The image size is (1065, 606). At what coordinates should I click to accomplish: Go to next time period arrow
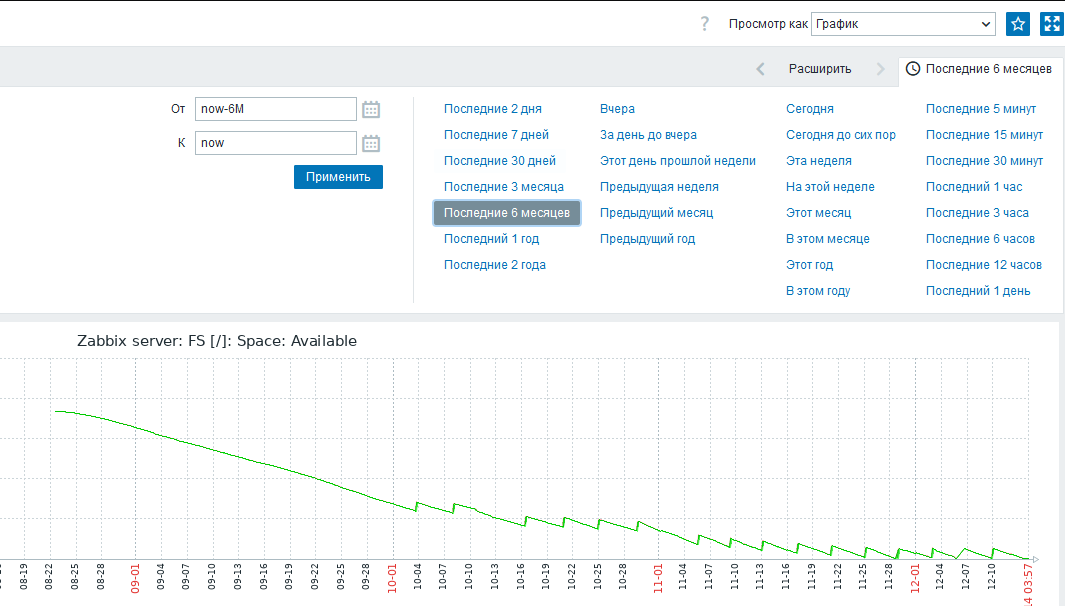coord(880,69)
